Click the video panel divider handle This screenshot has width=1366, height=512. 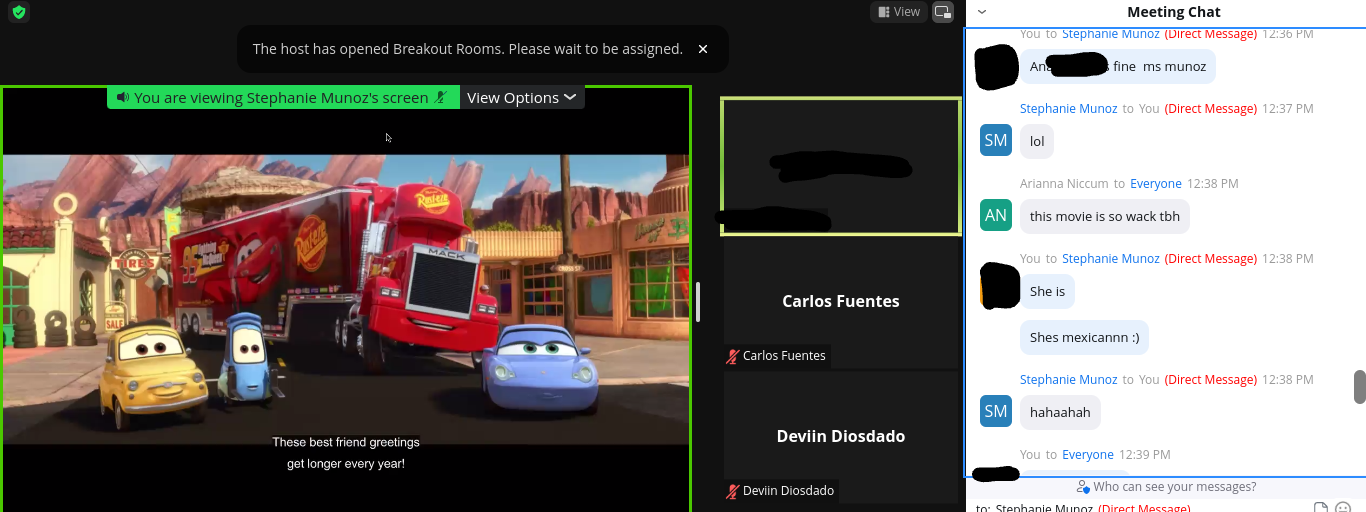[698, 301]
